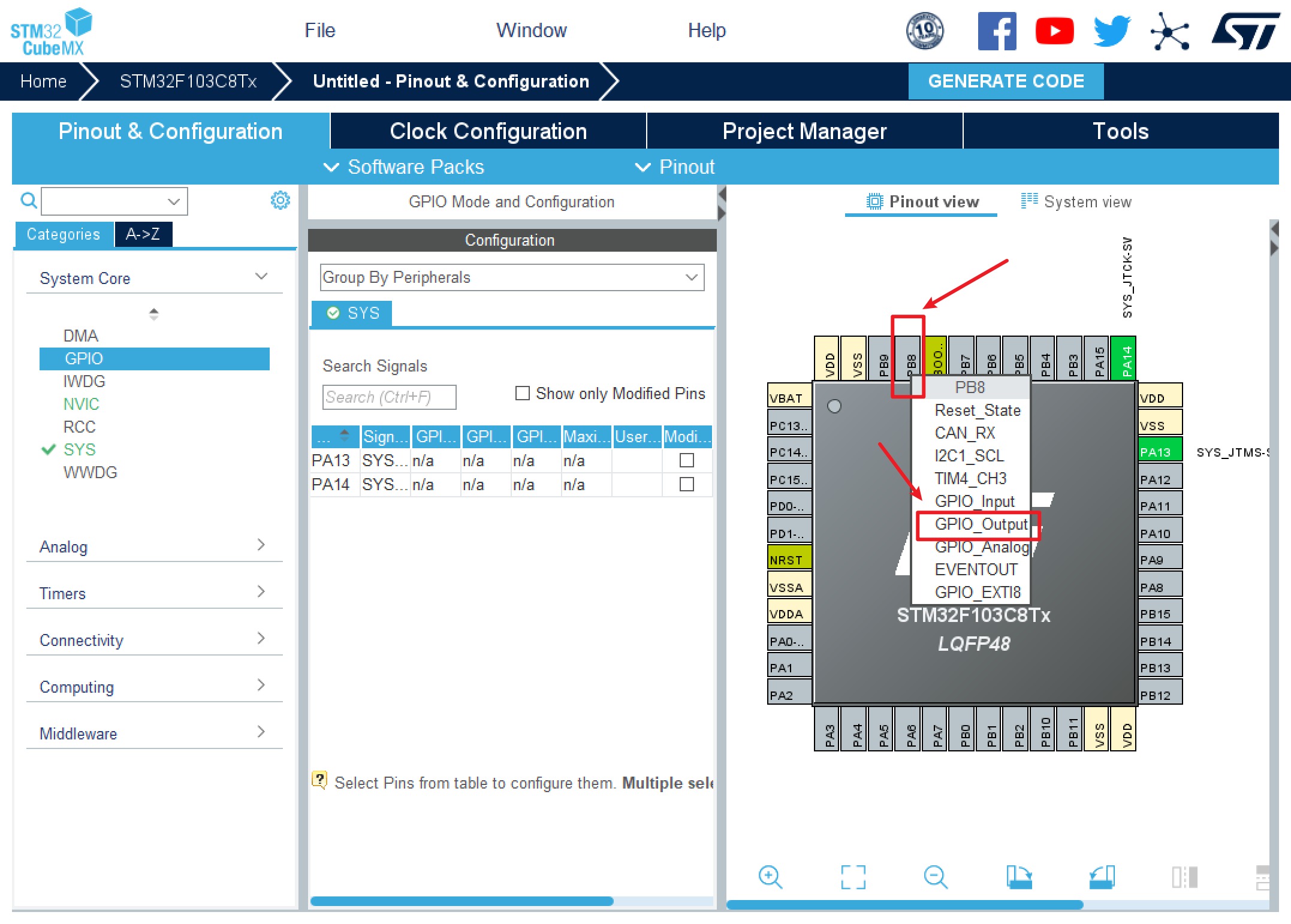Switch to Clock Configuration tab

click(488, 131)
